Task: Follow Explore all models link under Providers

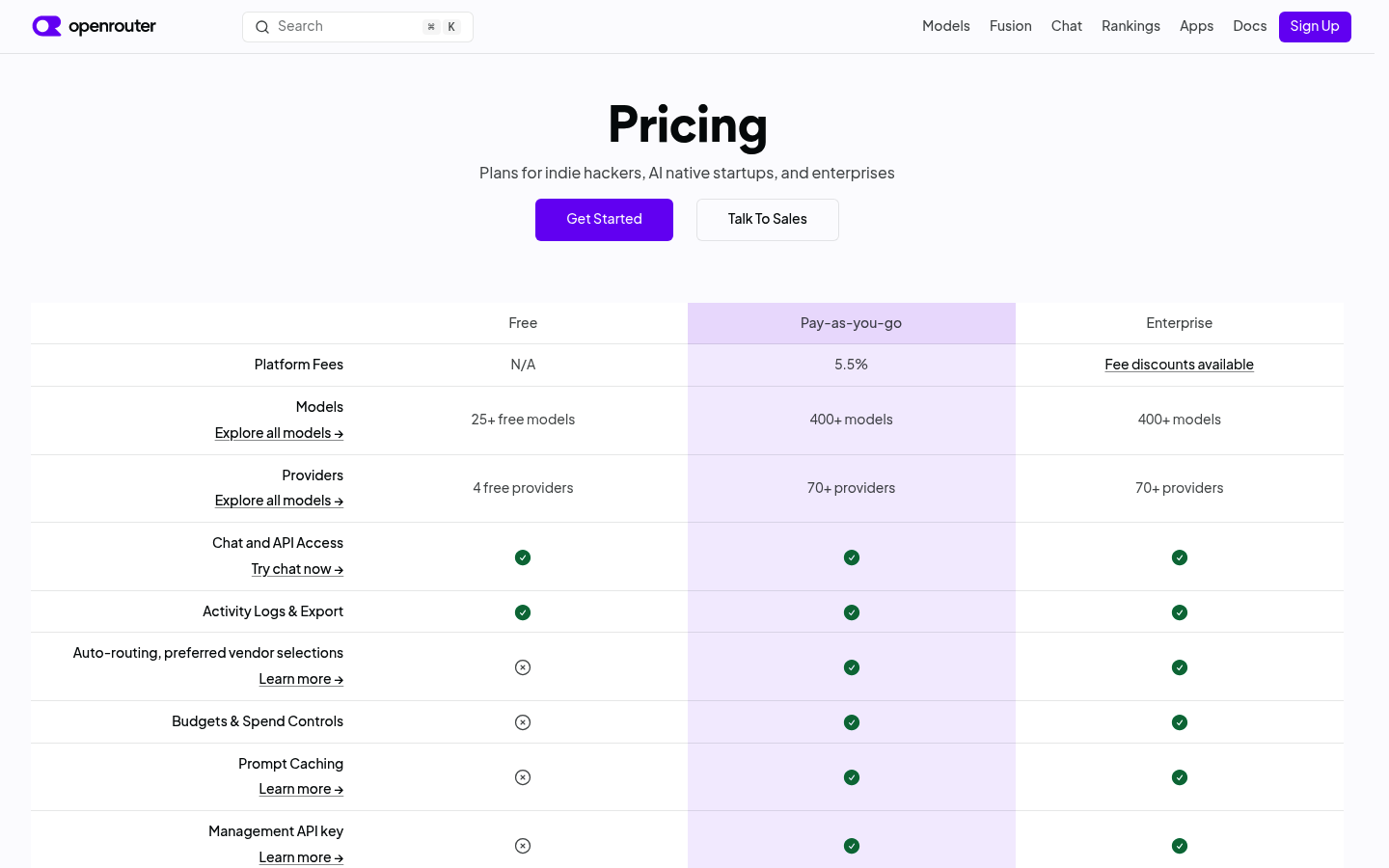Action: click(279, 501)
